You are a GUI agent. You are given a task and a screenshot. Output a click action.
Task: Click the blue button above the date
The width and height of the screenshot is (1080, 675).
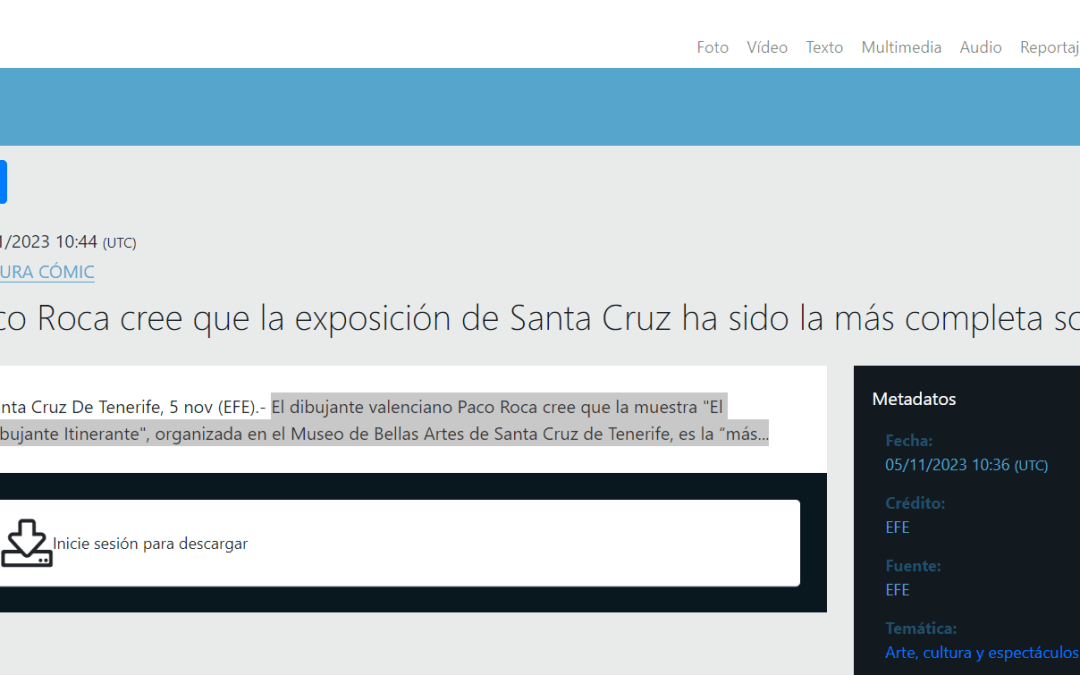(x=3, y=182)
